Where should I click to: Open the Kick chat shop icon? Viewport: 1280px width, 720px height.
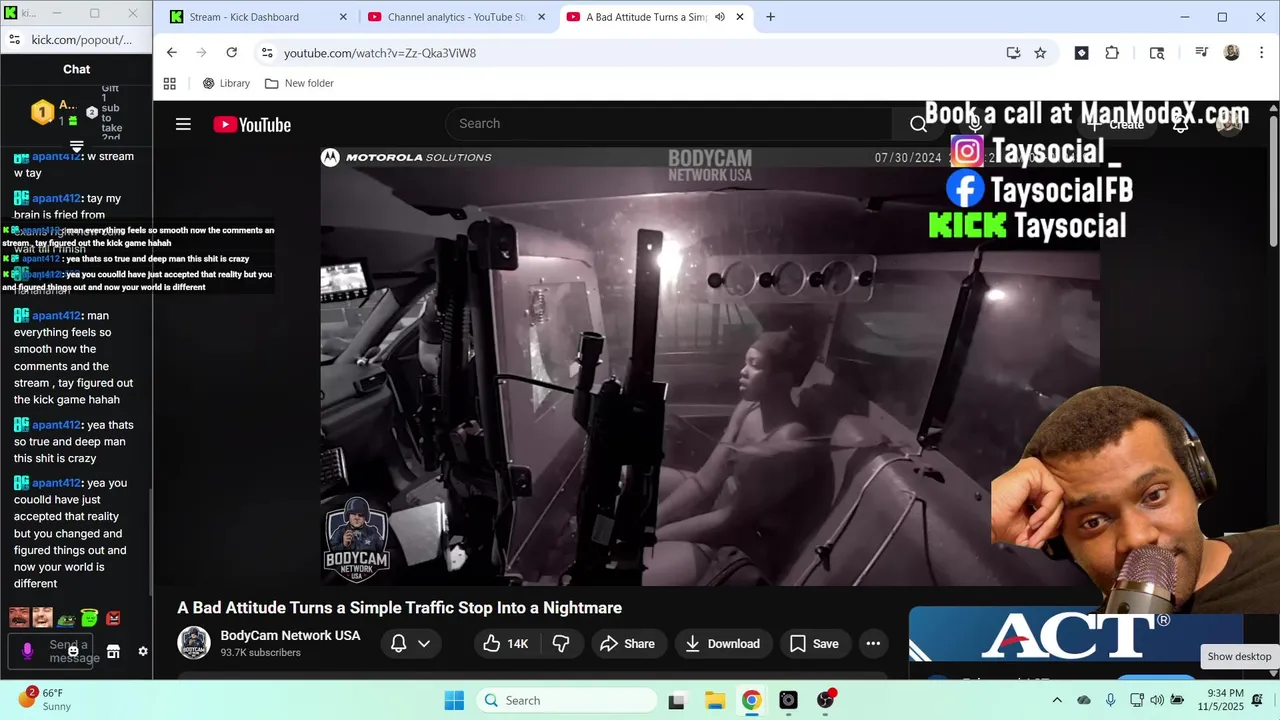tap(114, 652)
